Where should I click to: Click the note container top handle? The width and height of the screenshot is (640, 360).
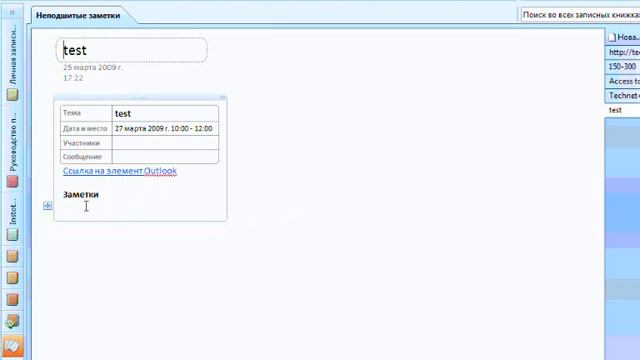139,98
